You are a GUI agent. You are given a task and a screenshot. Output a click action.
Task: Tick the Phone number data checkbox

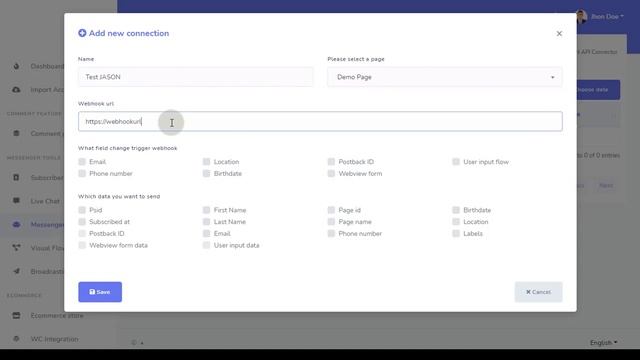click(x=331, y=233)
